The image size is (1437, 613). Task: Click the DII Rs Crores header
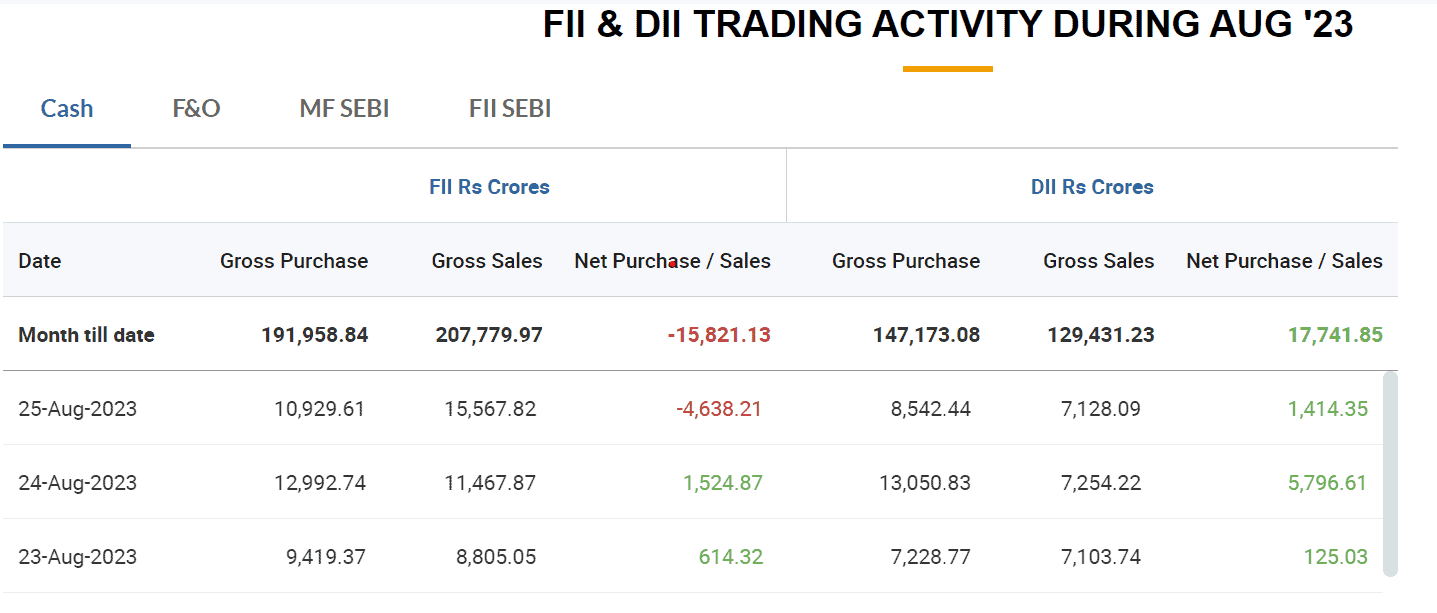1092,187
